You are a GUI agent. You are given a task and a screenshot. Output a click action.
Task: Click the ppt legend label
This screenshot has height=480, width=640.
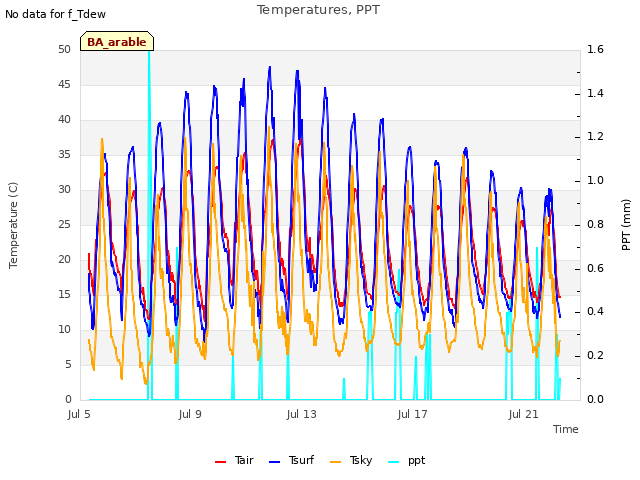[416, 461]
